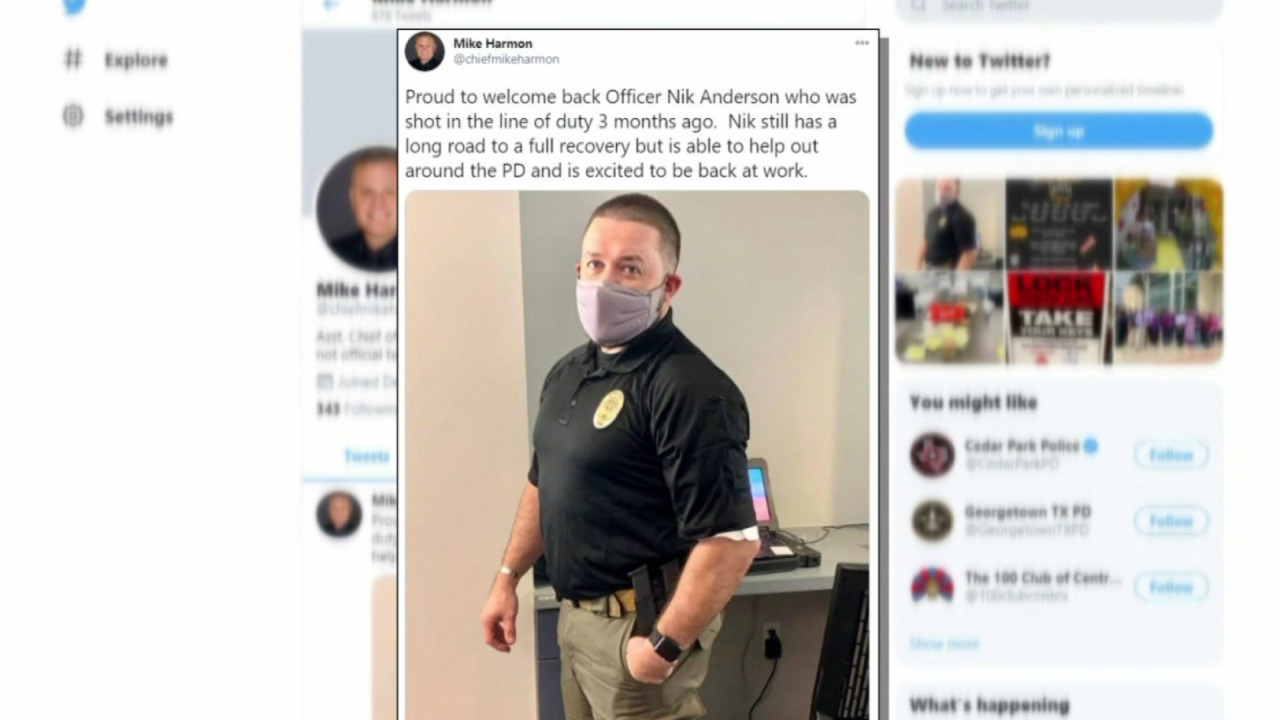Click the Show more link

[944, 644]
